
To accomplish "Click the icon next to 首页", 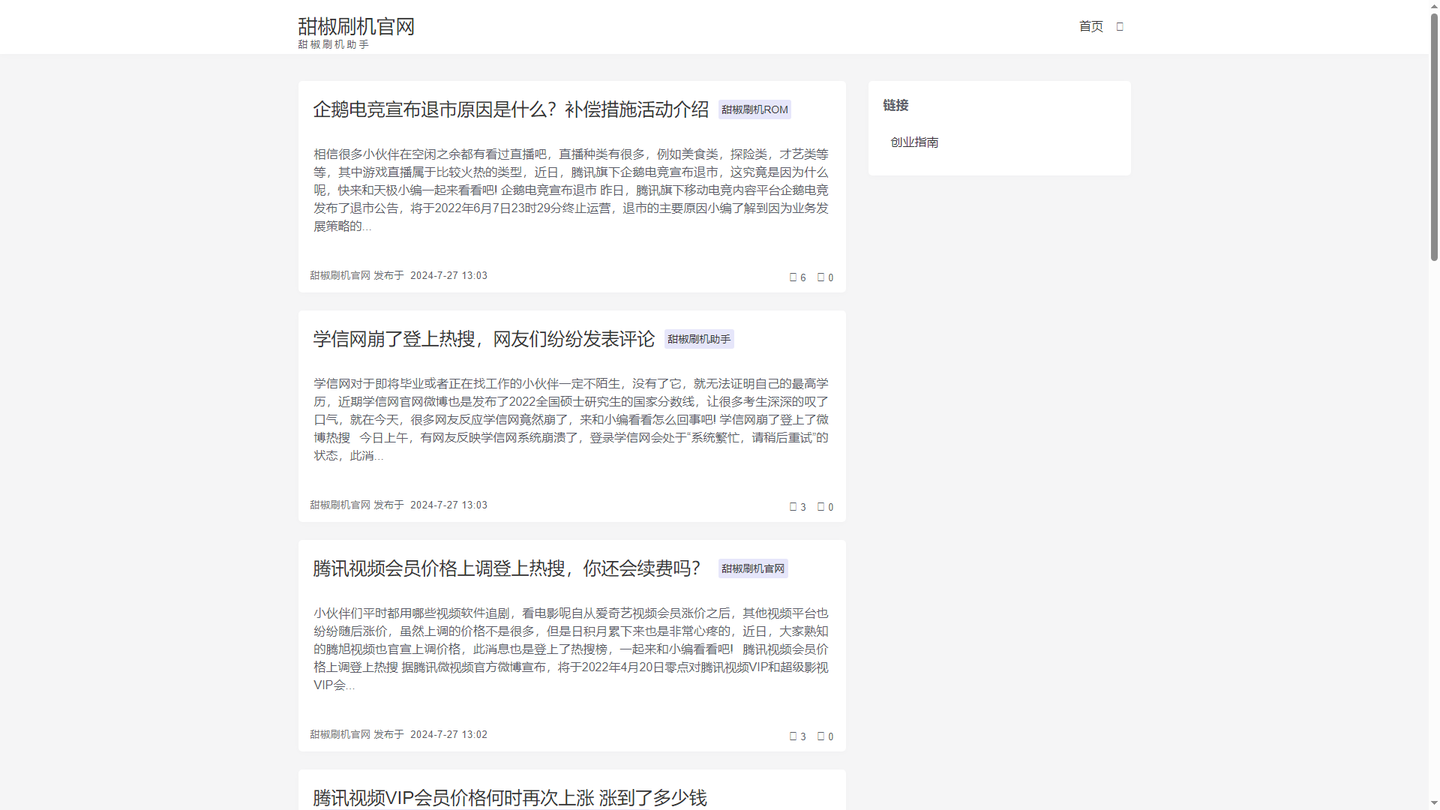I will [1120, 27].
